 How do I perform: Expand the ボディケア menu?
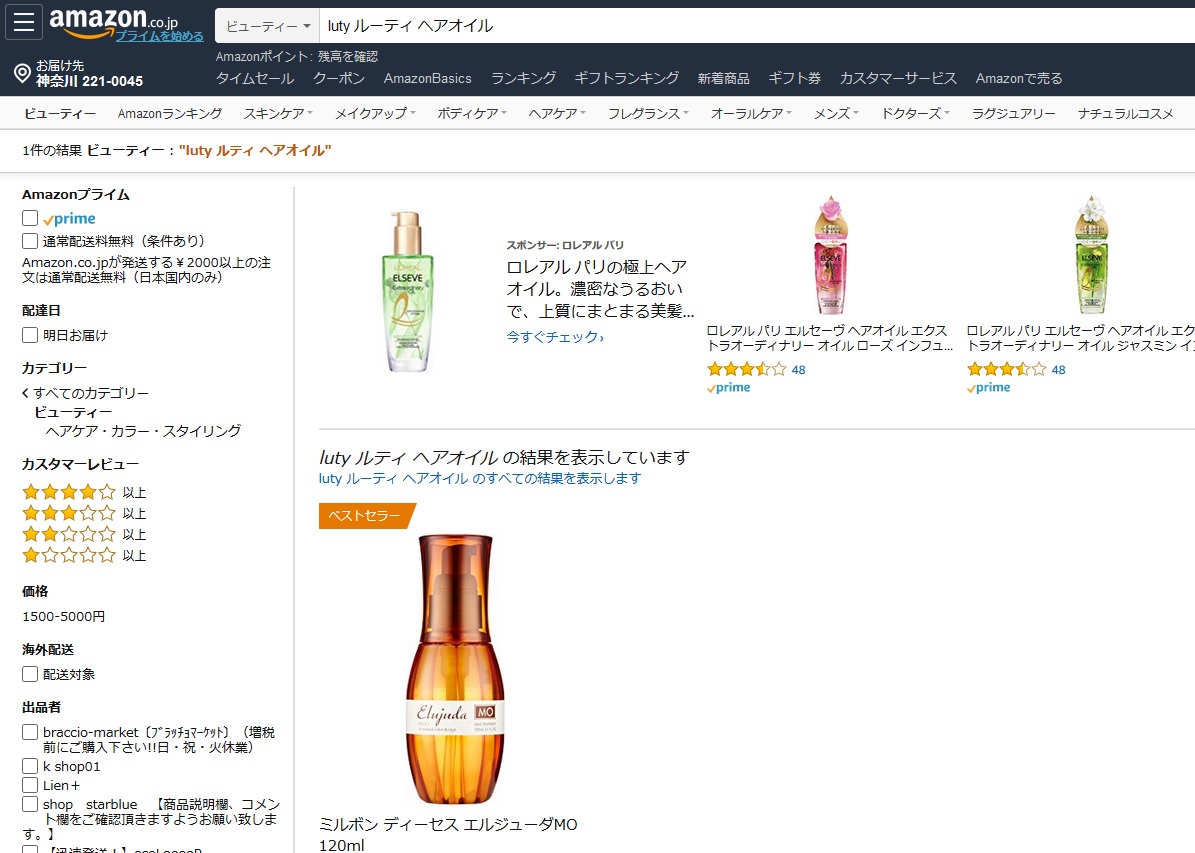point(472,114)
